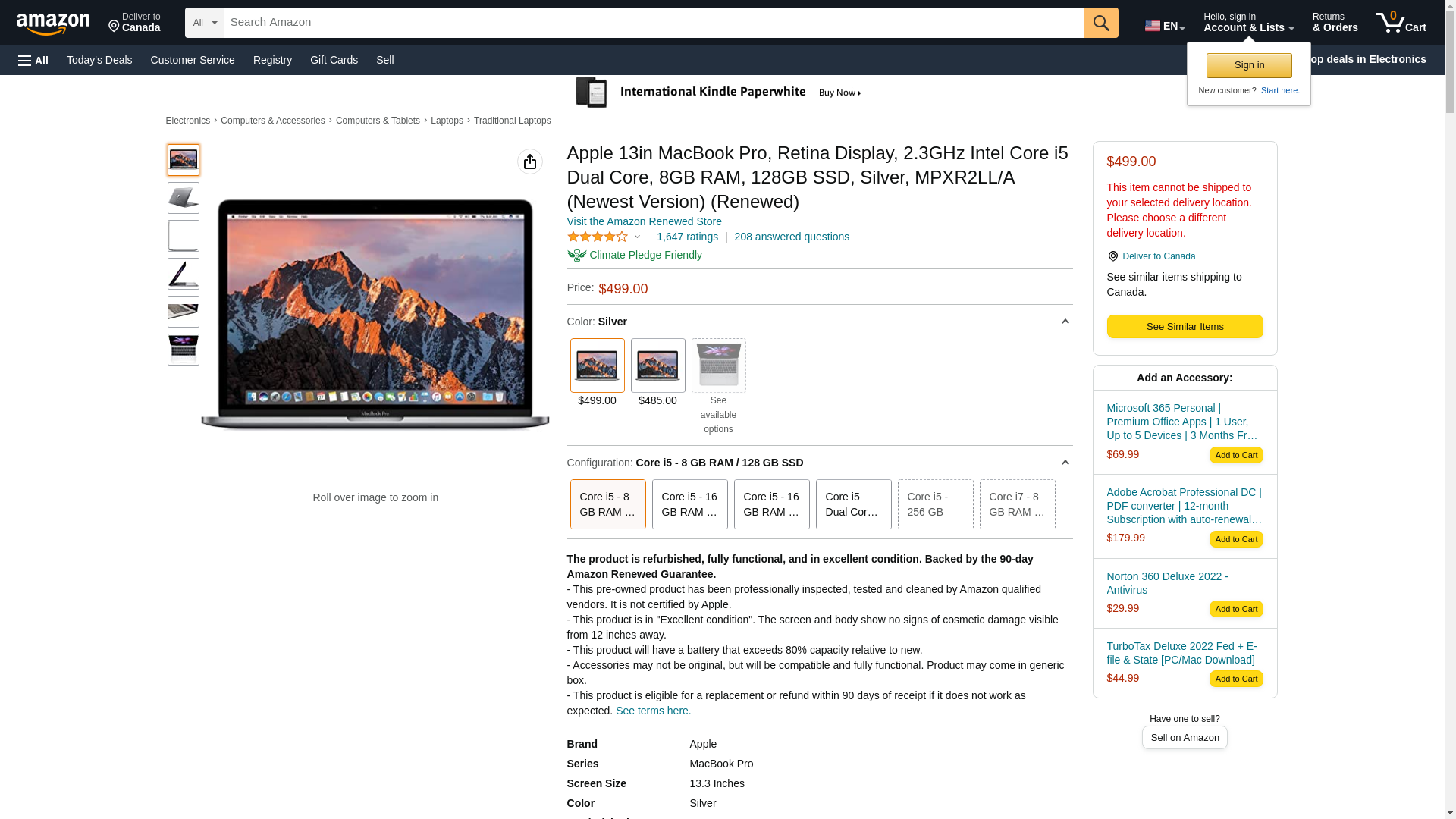Select Core i5 Dual Core configuration option
Viewport: 1456px width, 819px height.
click(853, 504)
